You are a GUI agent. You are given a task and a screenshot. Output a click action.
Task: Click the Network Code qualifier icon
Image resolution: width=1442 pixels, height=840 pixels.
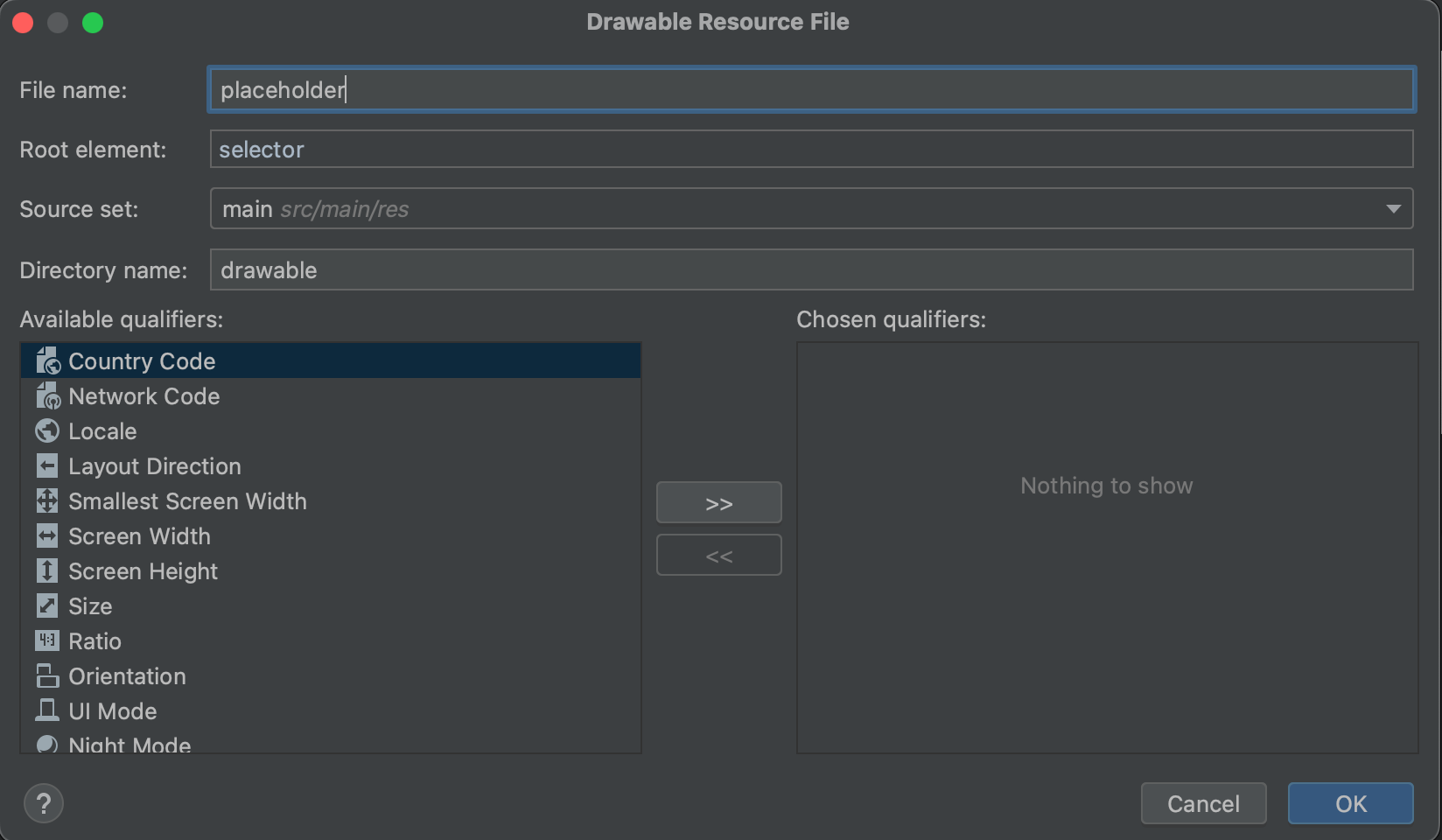[47, 395]
